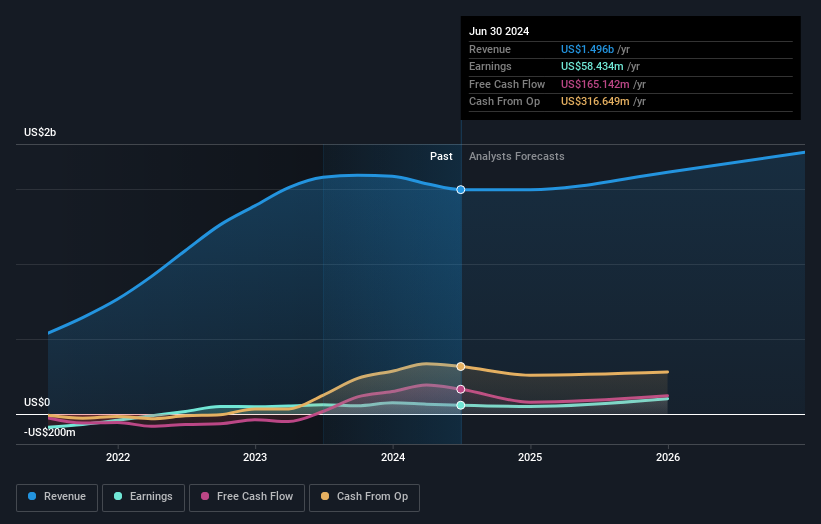821x524 pixels.
Task: Click the 2022 axis label
Action: [118, 457]
